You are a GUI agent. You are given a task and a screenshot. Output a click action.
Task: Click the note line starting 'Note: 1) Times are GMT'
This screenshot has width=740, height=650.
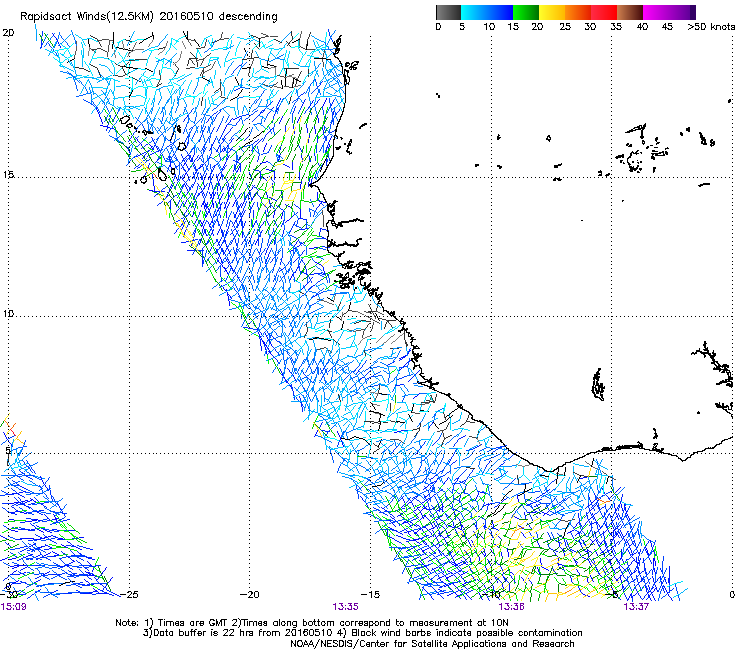[x=312, y=623]
